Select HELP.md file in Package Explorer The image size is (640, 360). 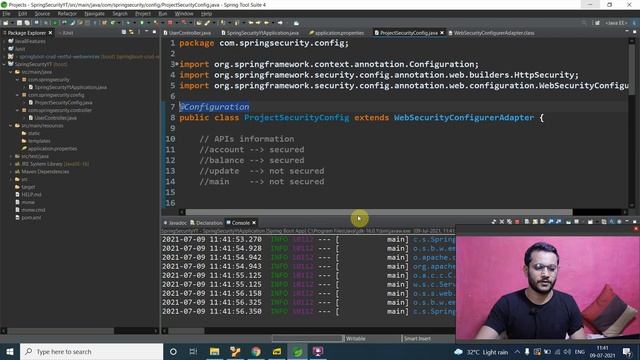[31, 195]
